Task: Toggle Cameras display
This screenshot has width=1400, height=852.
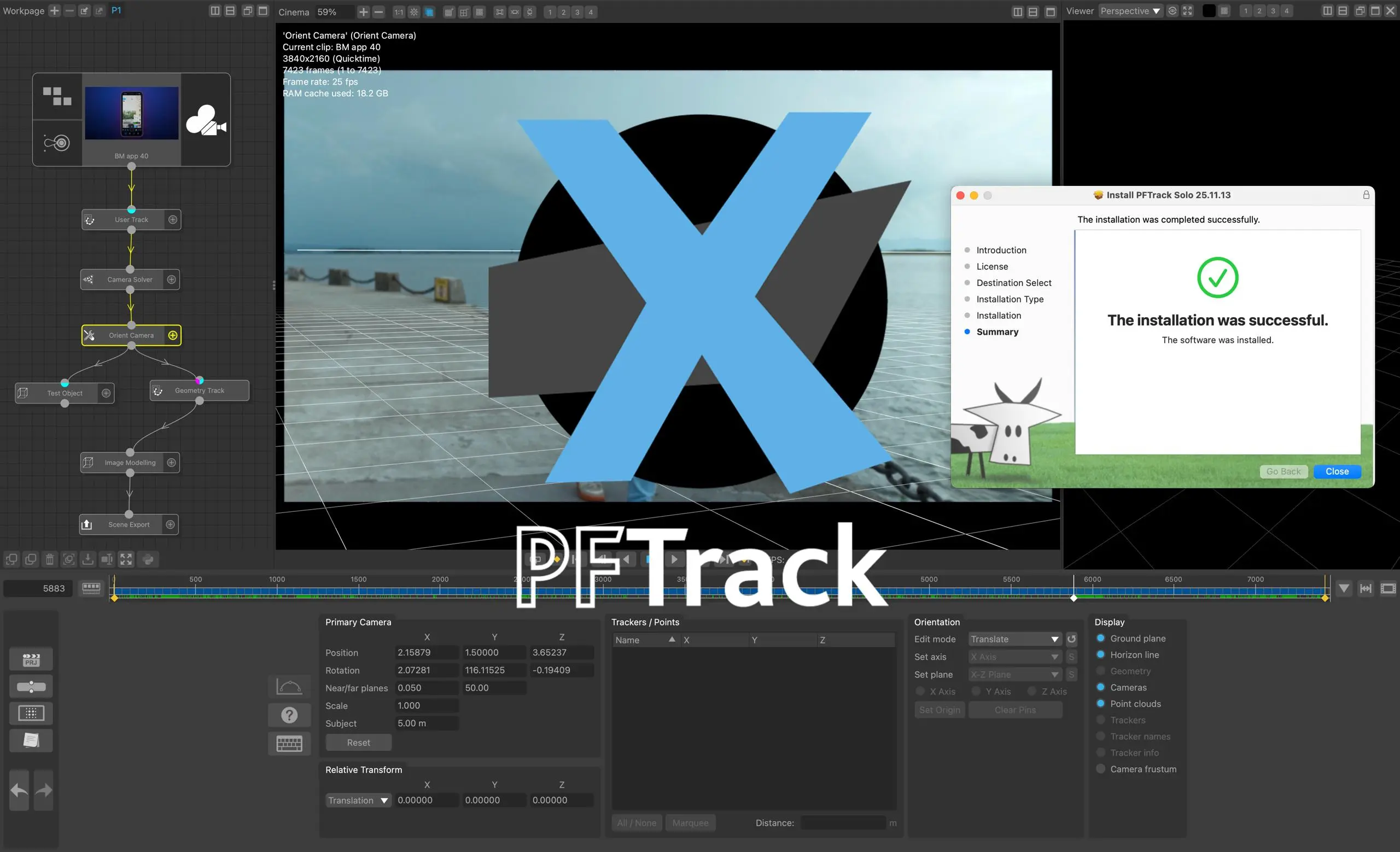Action: 1100,687
